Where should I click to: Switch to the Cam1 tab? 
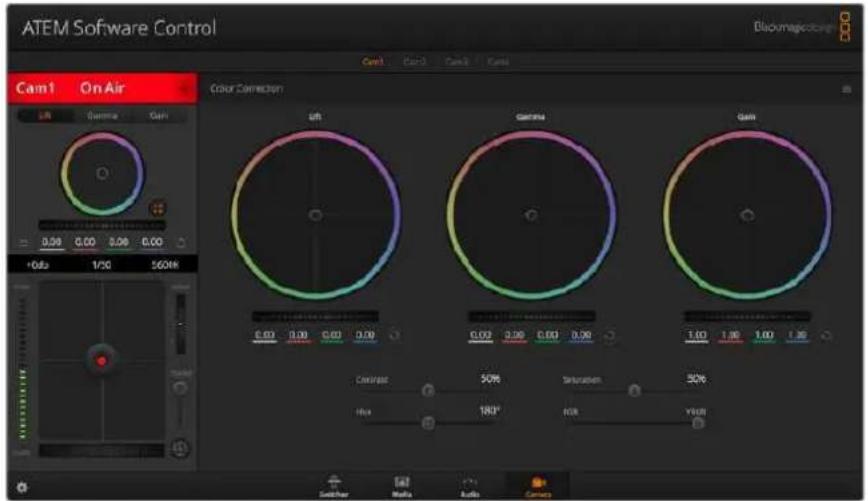coord(373,61)
